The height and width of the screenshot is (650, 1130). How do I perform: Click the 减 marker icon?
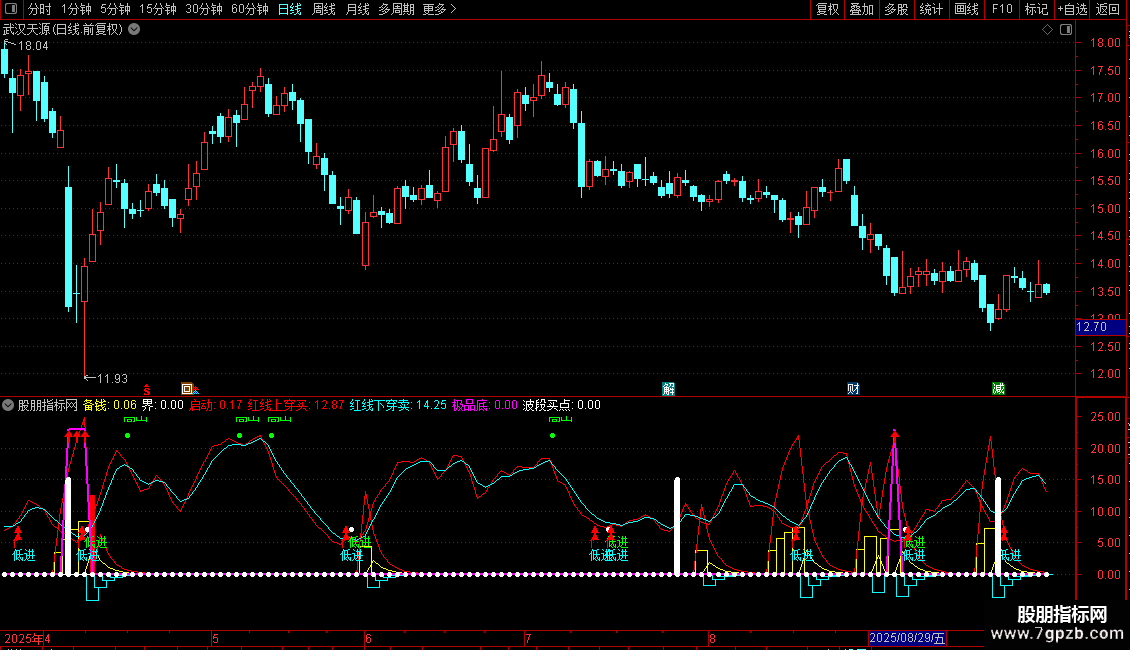tap(998, 389)
